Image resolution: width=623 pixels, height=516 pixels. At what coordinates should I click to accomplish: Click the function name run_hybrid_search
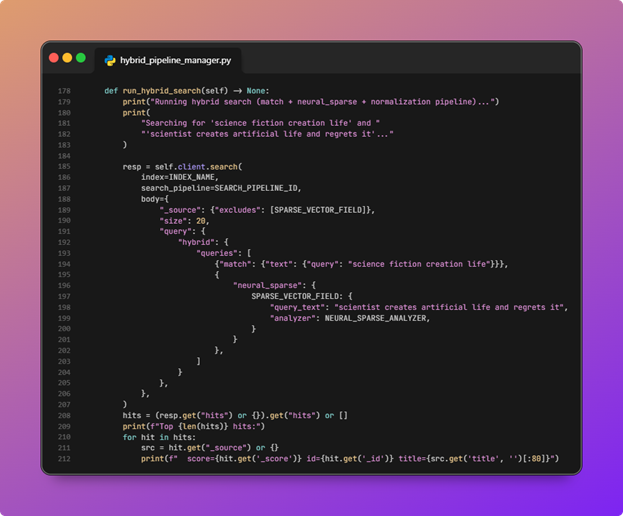point(162,91)
